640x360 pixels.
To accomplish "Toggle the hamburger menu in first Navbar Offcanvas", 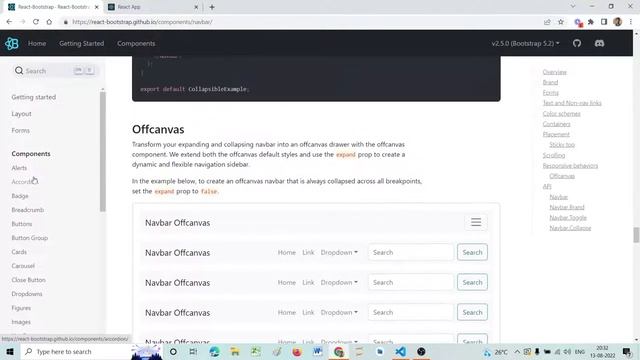I will [x=476, y=222].
